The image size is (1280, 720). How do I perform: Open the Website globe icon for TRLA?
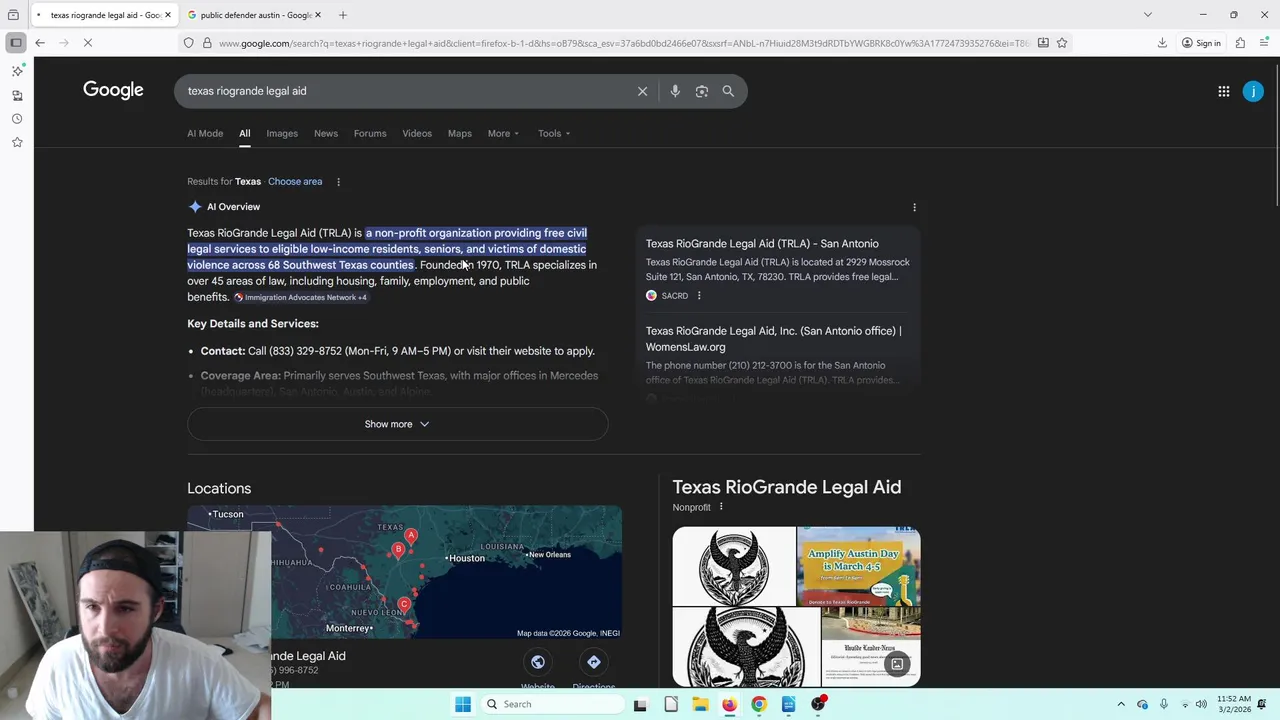click(538, 662)
